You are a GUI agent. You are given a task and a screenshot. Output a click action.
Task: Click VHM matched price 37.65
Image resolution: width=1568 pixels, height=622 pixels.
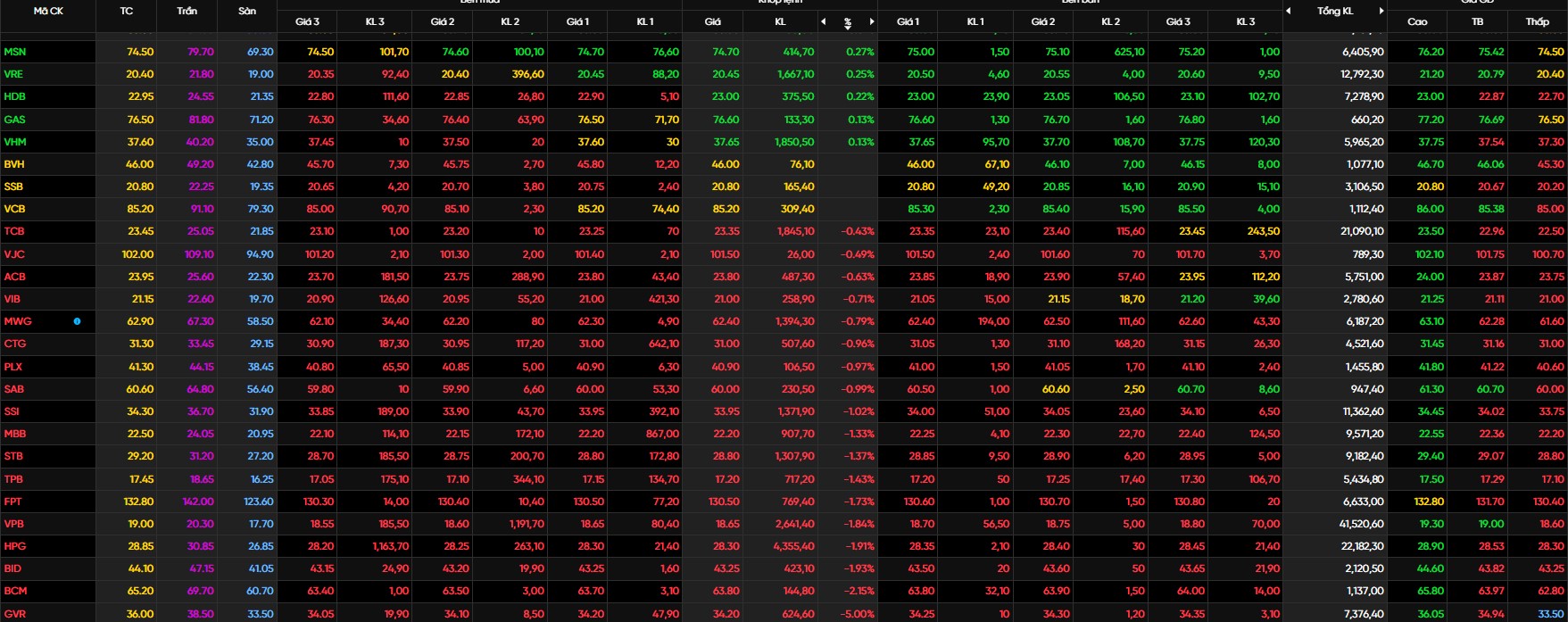[726, 142]
